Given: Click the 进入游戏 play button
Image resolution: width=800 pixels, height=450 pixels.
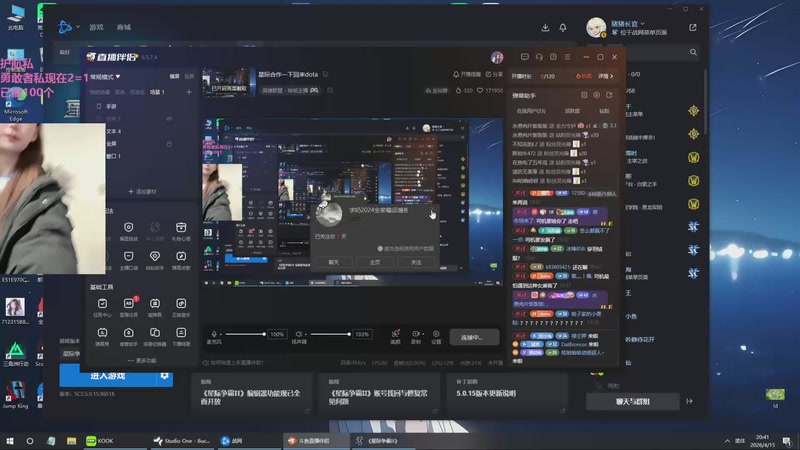Looking at the screenshot, I should coord(108,376).
